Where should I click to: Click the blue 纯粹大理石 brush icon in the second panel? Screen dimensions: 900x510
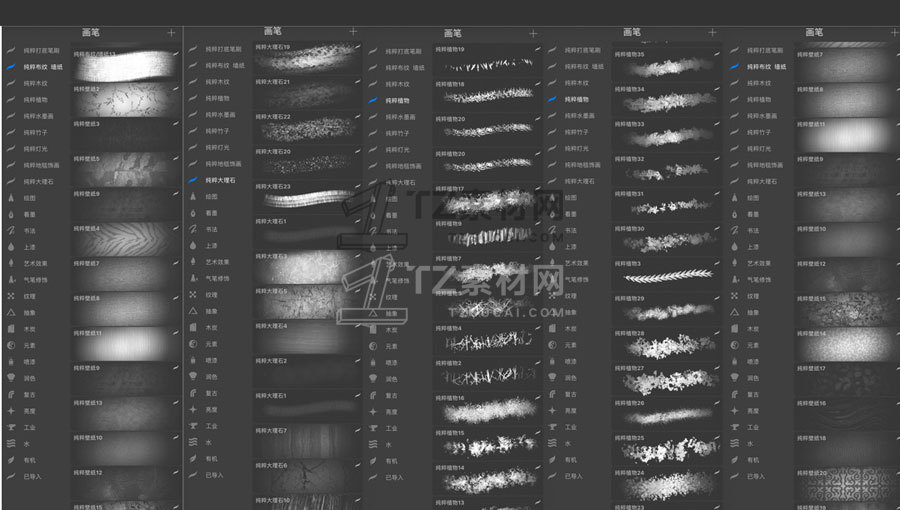193,180
